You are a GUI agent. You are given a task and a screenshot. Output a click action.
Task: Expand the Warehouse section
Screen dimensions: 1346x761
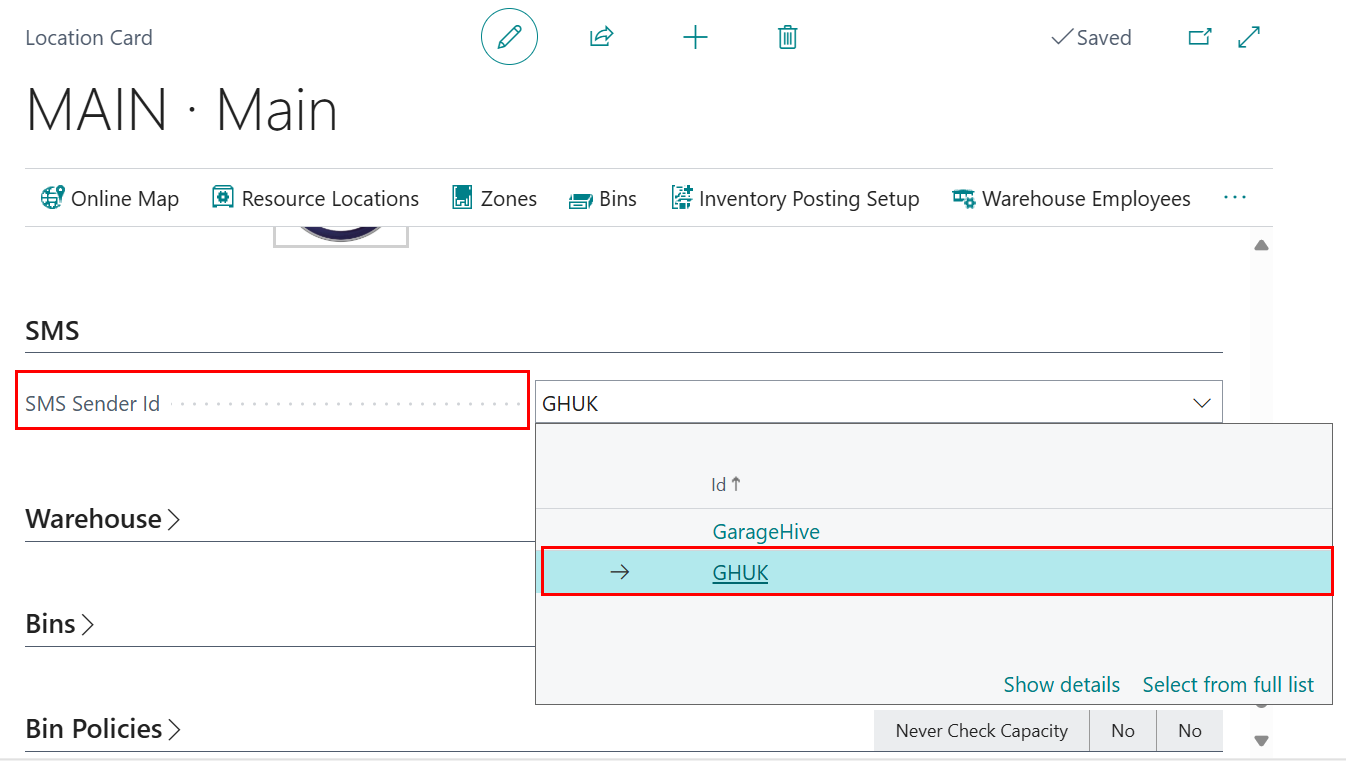click(103, 519)
